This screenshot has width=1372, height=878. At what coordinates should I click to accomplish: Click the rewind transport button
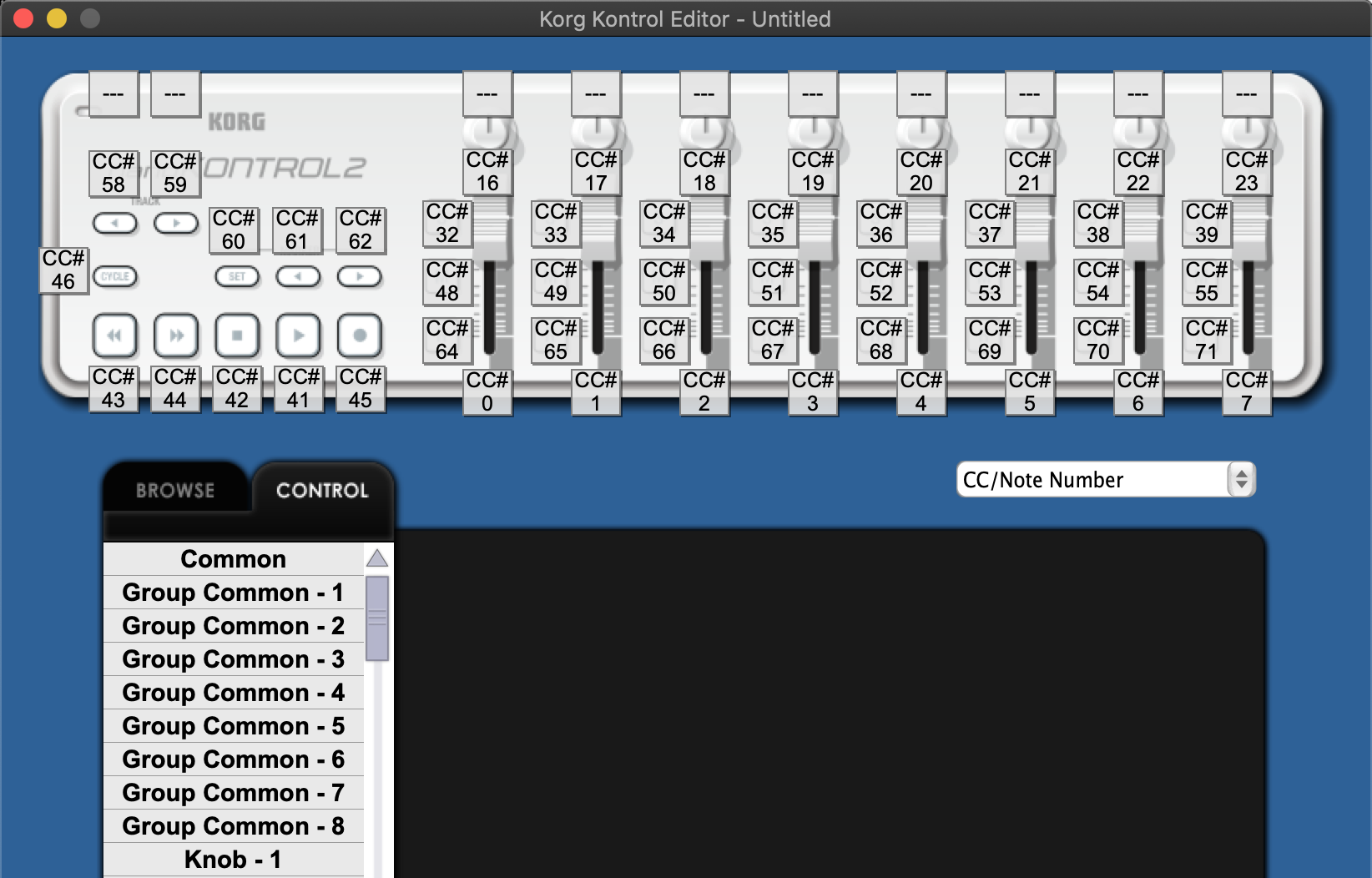pyautogui.click(x=114, y=336)
